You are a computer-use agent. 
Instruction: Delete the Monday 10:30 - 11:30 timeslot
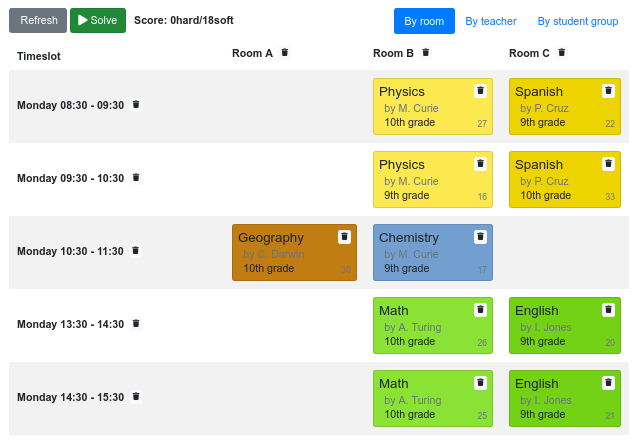(136, 251)
